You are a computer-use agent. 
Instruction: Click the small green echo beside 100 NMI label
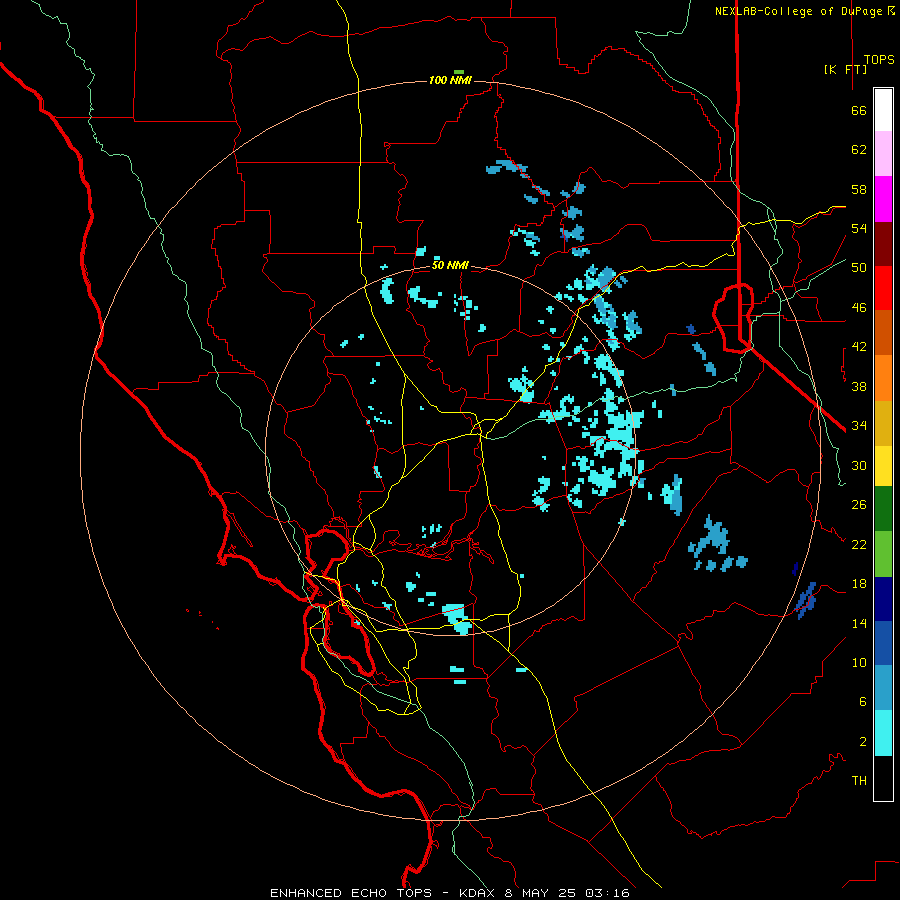[x=459, y=72]
